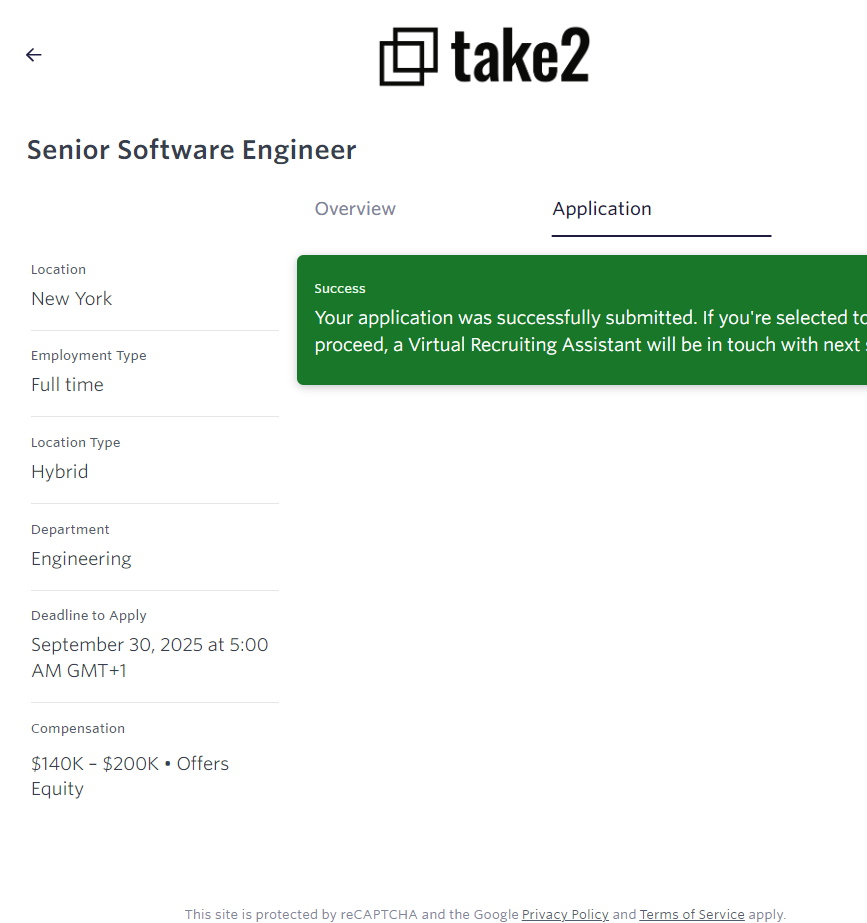The width and height of the screenshot is (867, 923).
Task: Click the Senior Software Engineer title
Action: click(191, 150)
